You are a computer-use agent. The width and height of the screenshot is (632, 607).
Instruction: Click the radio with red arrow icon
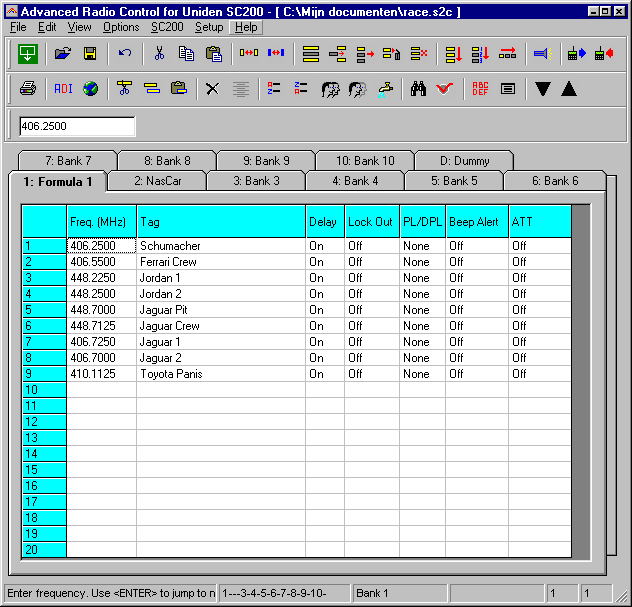[x=604, y=54]
